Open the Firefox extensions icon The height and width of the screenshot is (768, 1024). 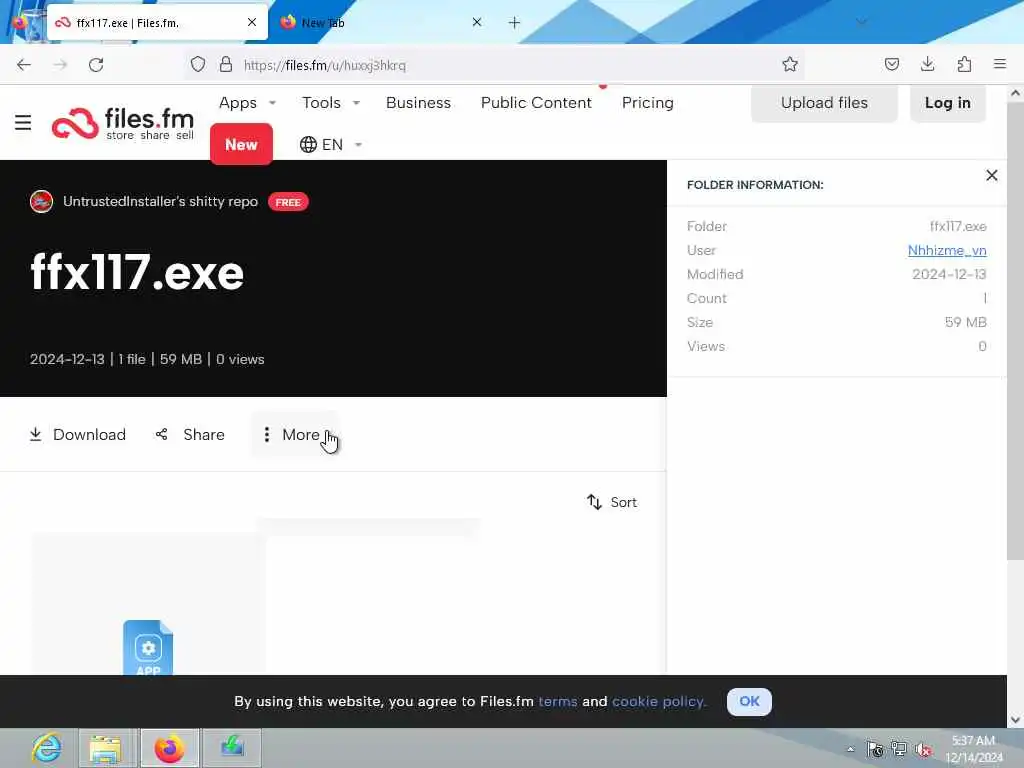tap(964, 64)
